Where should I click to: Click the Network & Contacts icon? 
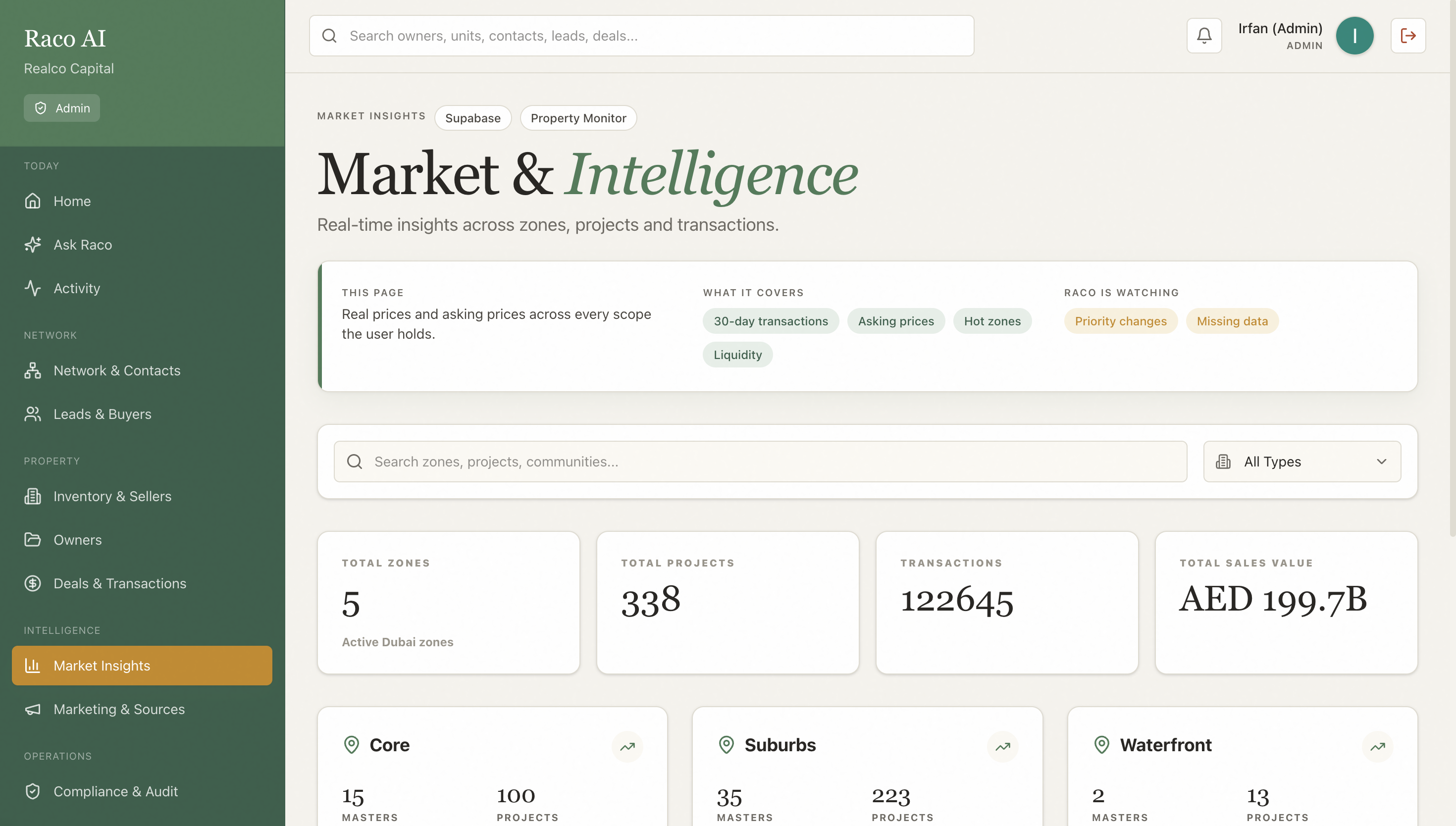(x=33, y=370)
